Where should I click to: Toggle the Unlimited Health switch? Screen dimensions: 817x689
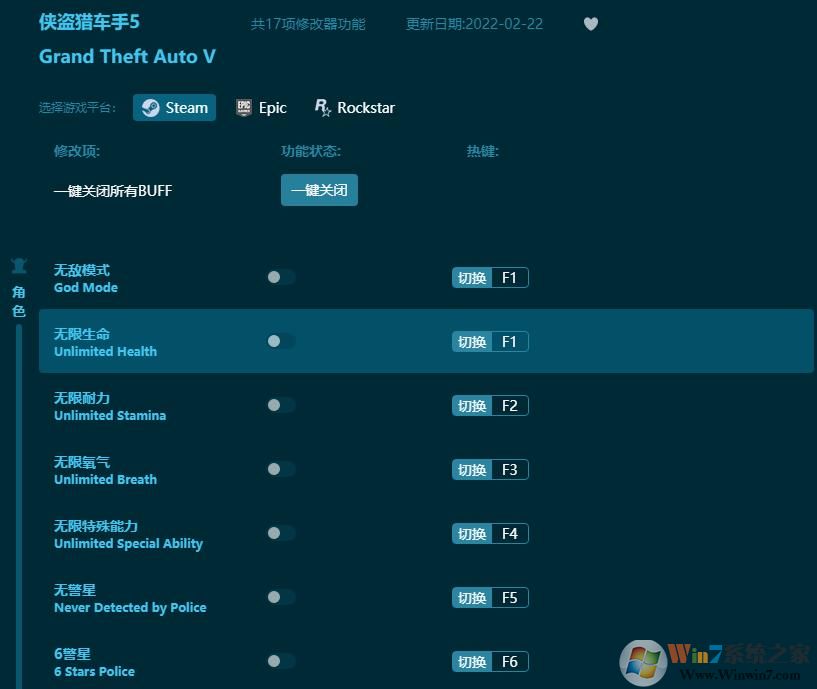[281, 341]
